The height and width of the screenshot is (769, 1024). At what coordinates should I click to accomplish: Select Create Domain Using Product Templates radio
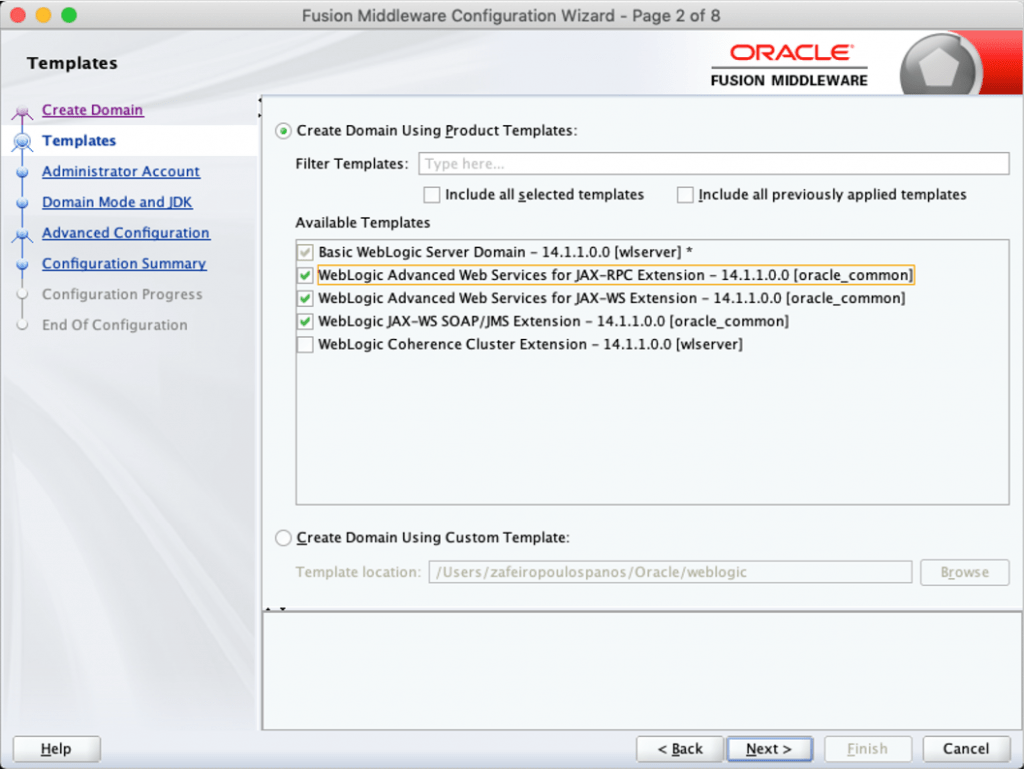[283, 131]
